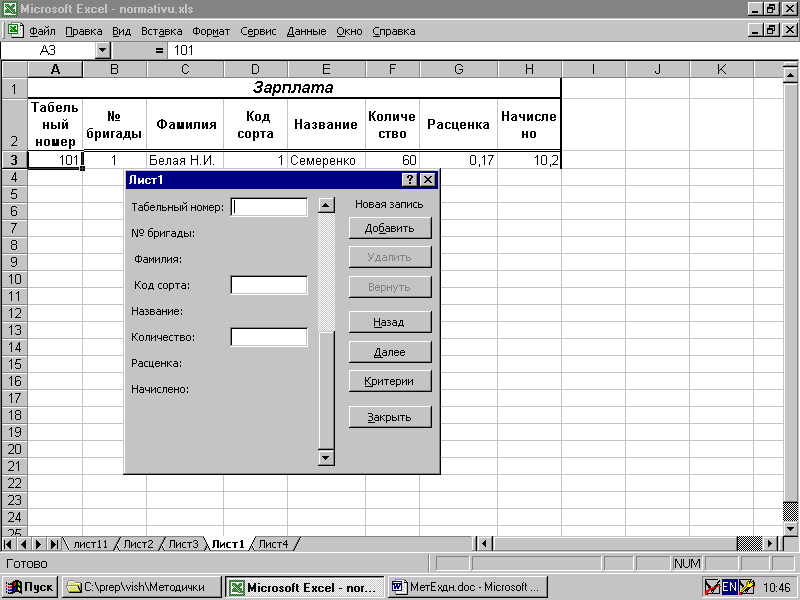This screenshot has width=800, height=600.
Task: Click vertical scrollbar up arrow of worksheet
Action: click(790, 75)
